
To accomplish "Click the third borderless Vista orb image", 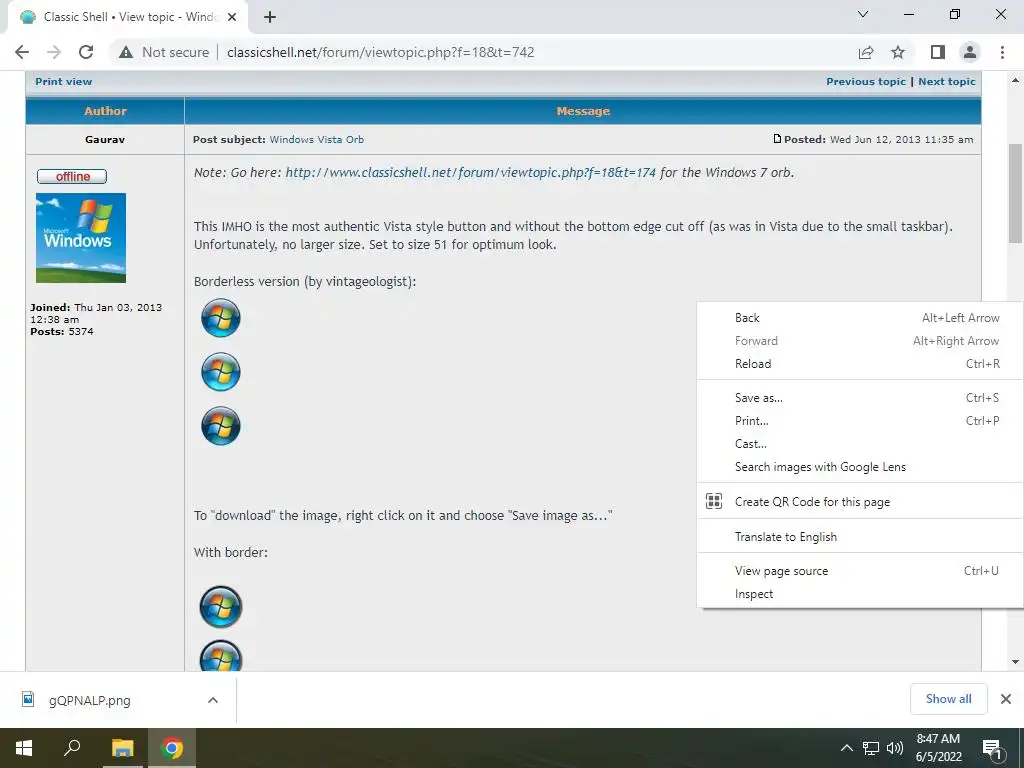I will click(x=221, y=426).
